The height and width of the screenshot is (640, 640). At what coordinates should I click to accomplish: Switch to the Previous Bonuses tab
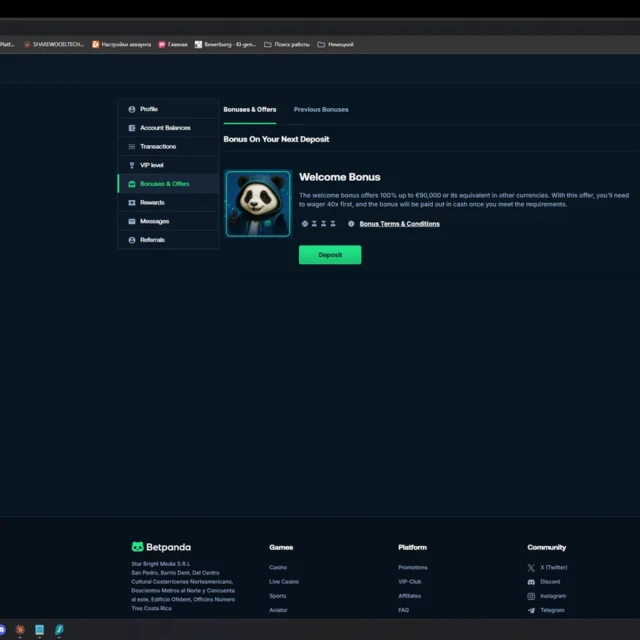[321, 109]
